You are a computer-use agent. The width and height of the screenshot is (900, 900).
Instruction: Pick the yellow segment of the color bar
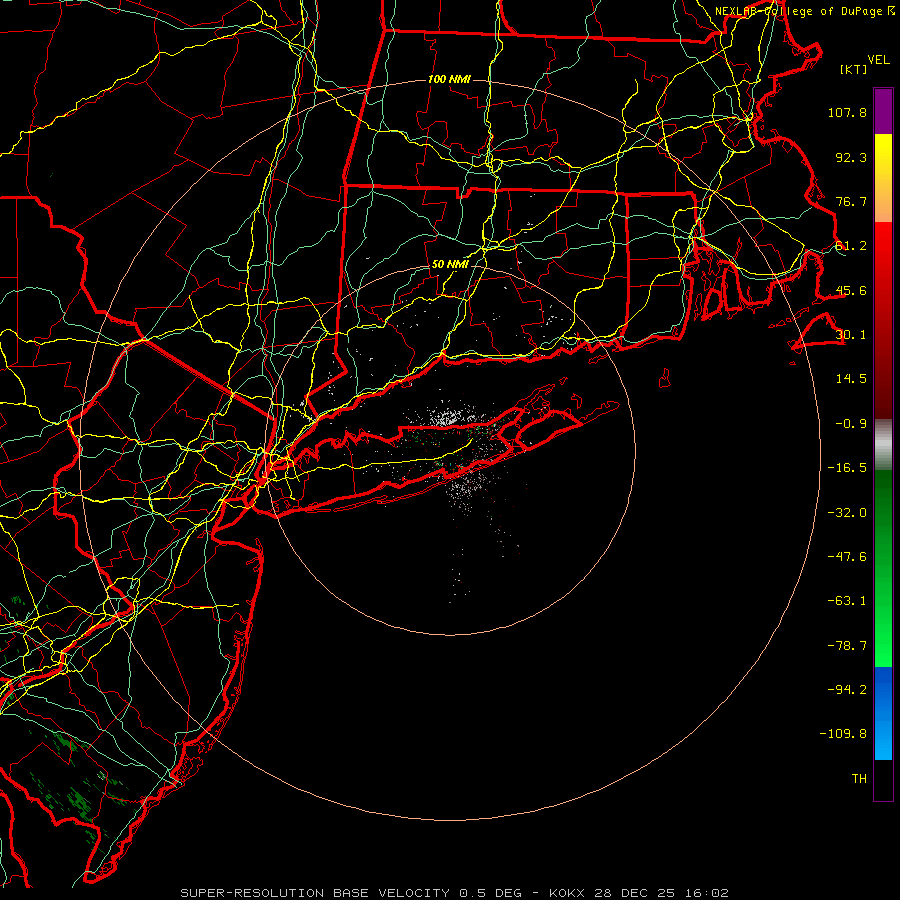point(883,155)
